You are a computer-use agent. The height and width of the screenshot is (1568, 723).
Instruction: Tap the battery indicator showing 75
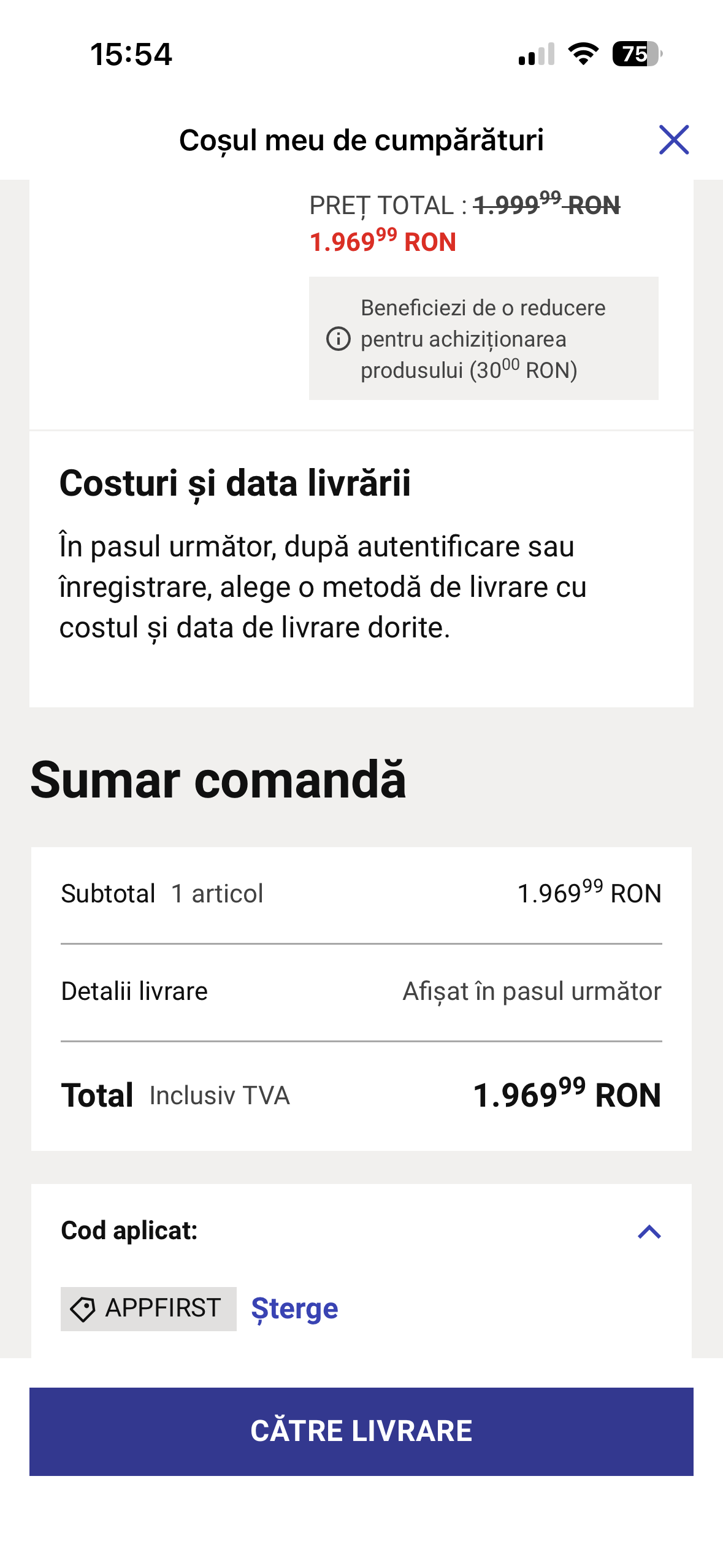click(x=637, y=54)
